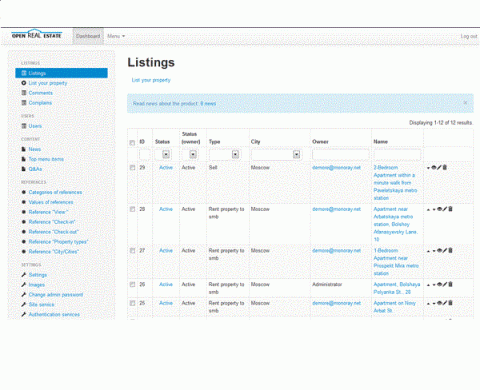Screen dimensions: 480x390
Task: Select Listings in the sidebar
Action: pyautogui.click(x=61, y=73)
